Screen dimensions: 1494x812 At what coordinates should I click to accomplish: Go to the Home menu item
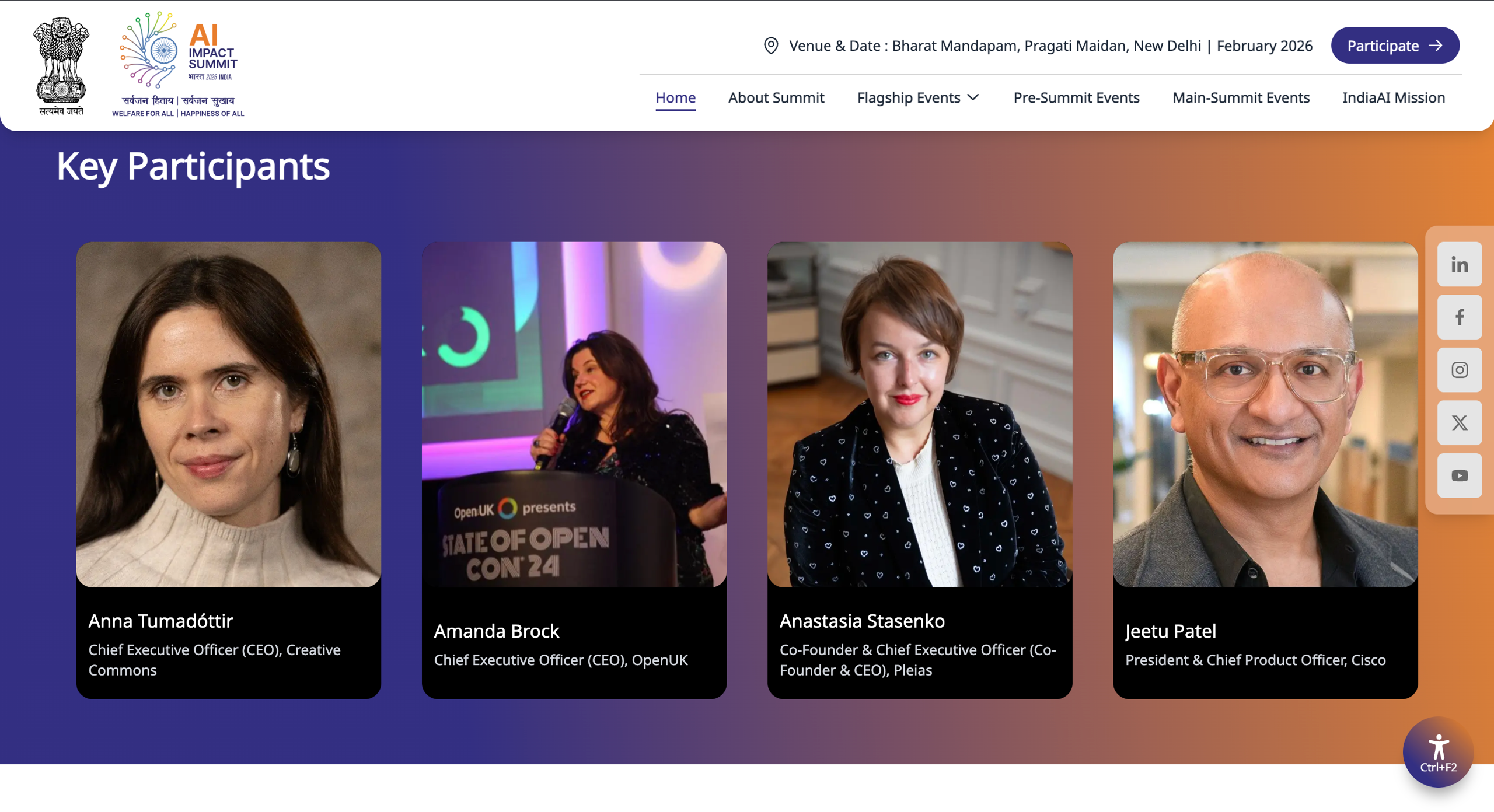pyautogui.click(x=675, y=97)
